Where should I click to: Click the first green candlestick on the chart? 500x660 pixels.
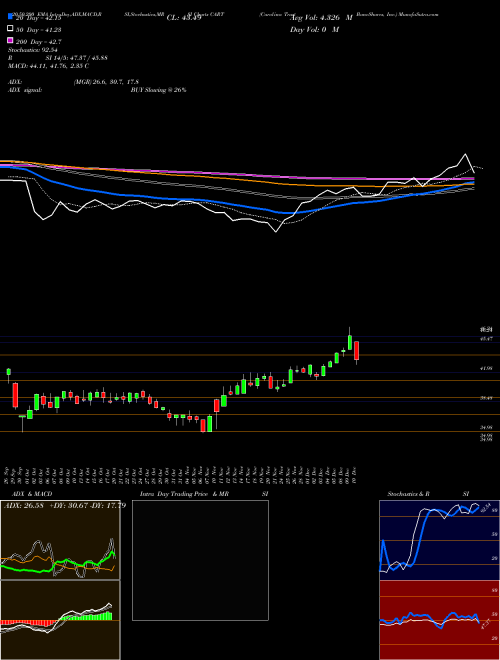click(8, 372)
